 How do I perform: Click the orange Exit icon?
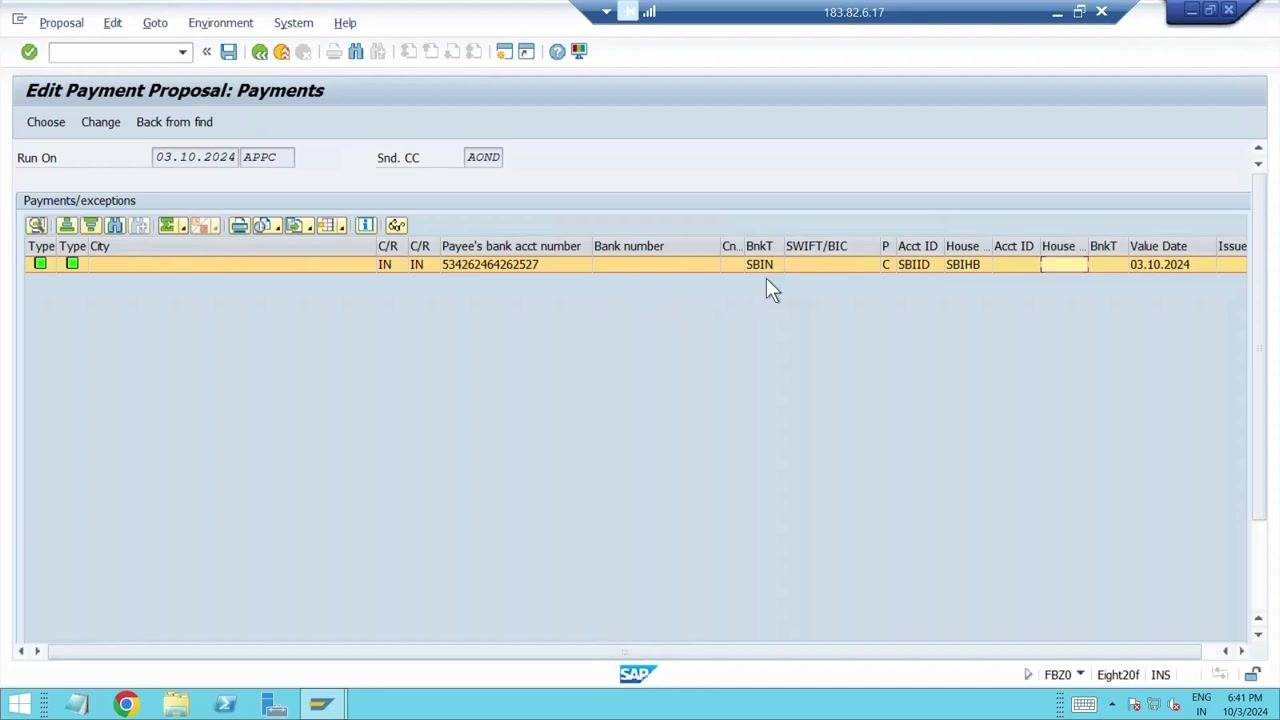coord(282,52)
